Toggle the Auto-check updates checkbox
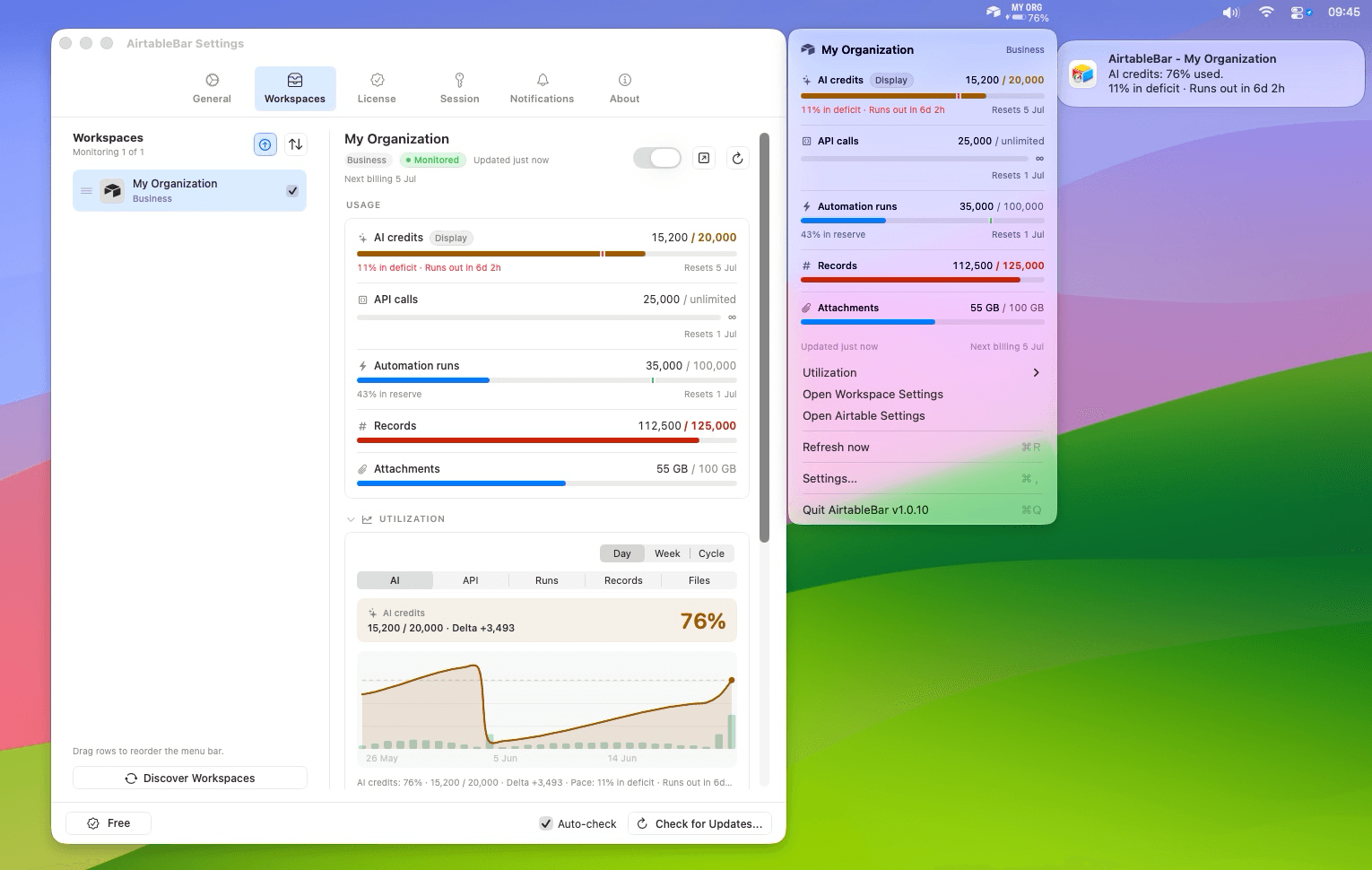 (546, 823)
